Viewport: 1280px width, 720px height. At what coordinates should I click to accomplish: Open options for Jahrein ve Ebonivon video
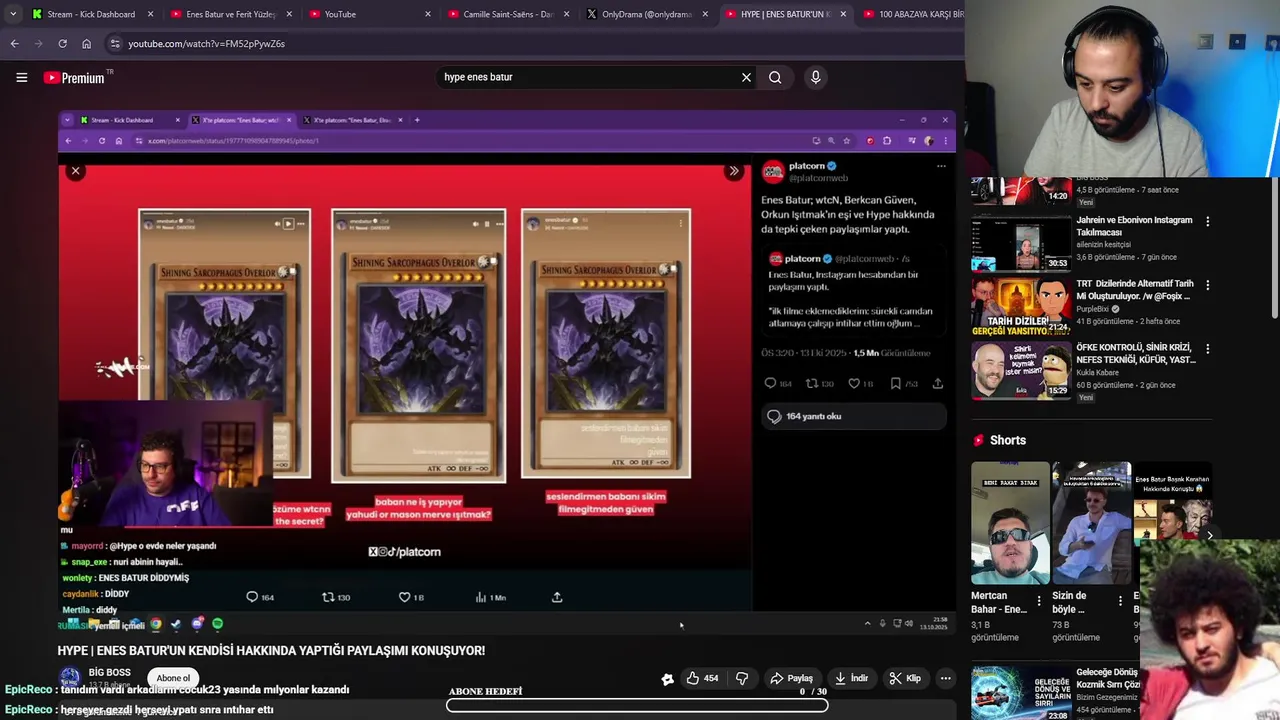click(x=1207, y=221)
